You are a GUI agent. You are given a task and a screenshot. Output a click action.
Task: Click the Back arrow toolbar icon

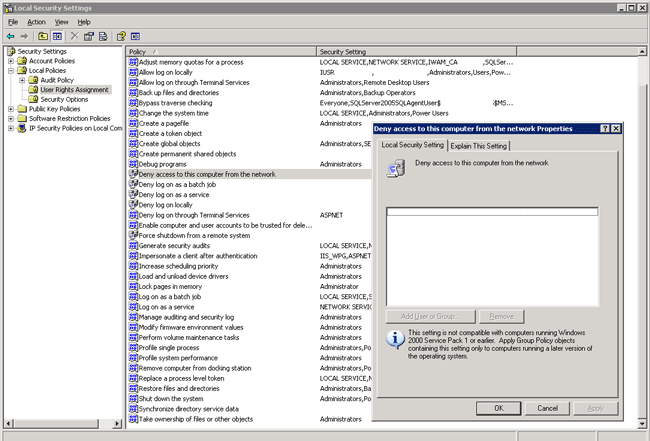click(x=11, y=36)
